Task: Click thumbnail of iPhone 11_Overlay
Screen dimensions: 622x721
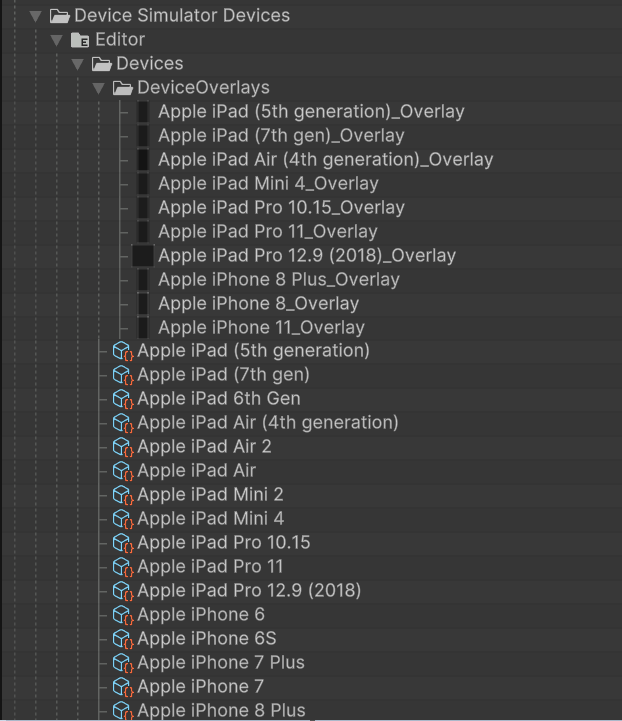Action: (x=143, y=327)
